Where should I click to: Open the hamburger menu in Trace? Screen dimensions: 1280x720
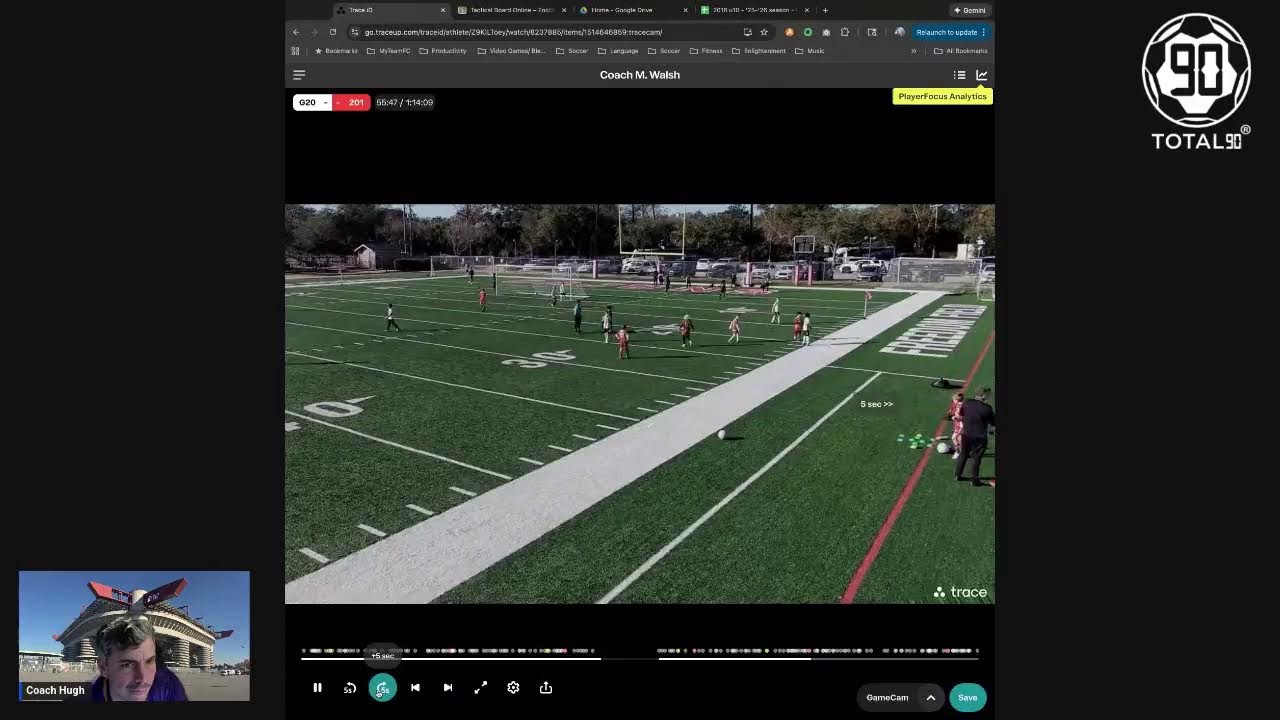[x=299, y=75]
